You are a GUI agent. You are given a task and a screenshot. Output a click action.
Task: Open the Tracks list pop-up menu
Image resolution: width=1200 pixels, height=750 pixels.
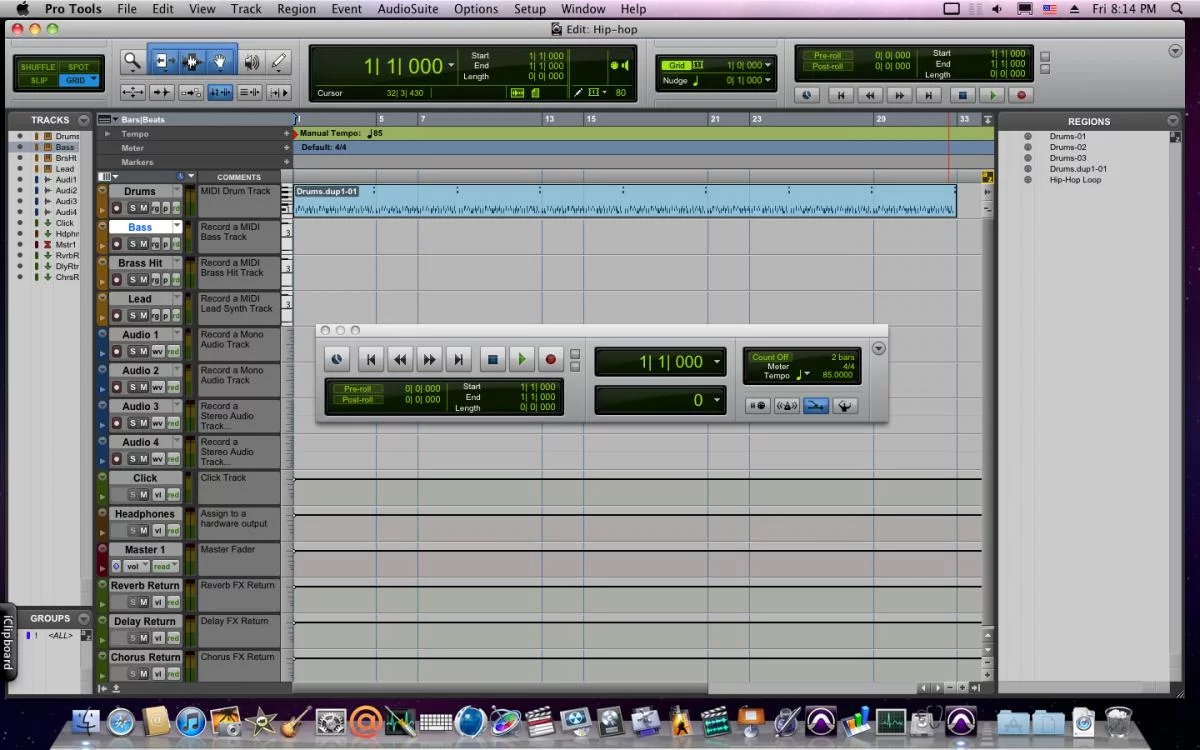coord(84,120)
